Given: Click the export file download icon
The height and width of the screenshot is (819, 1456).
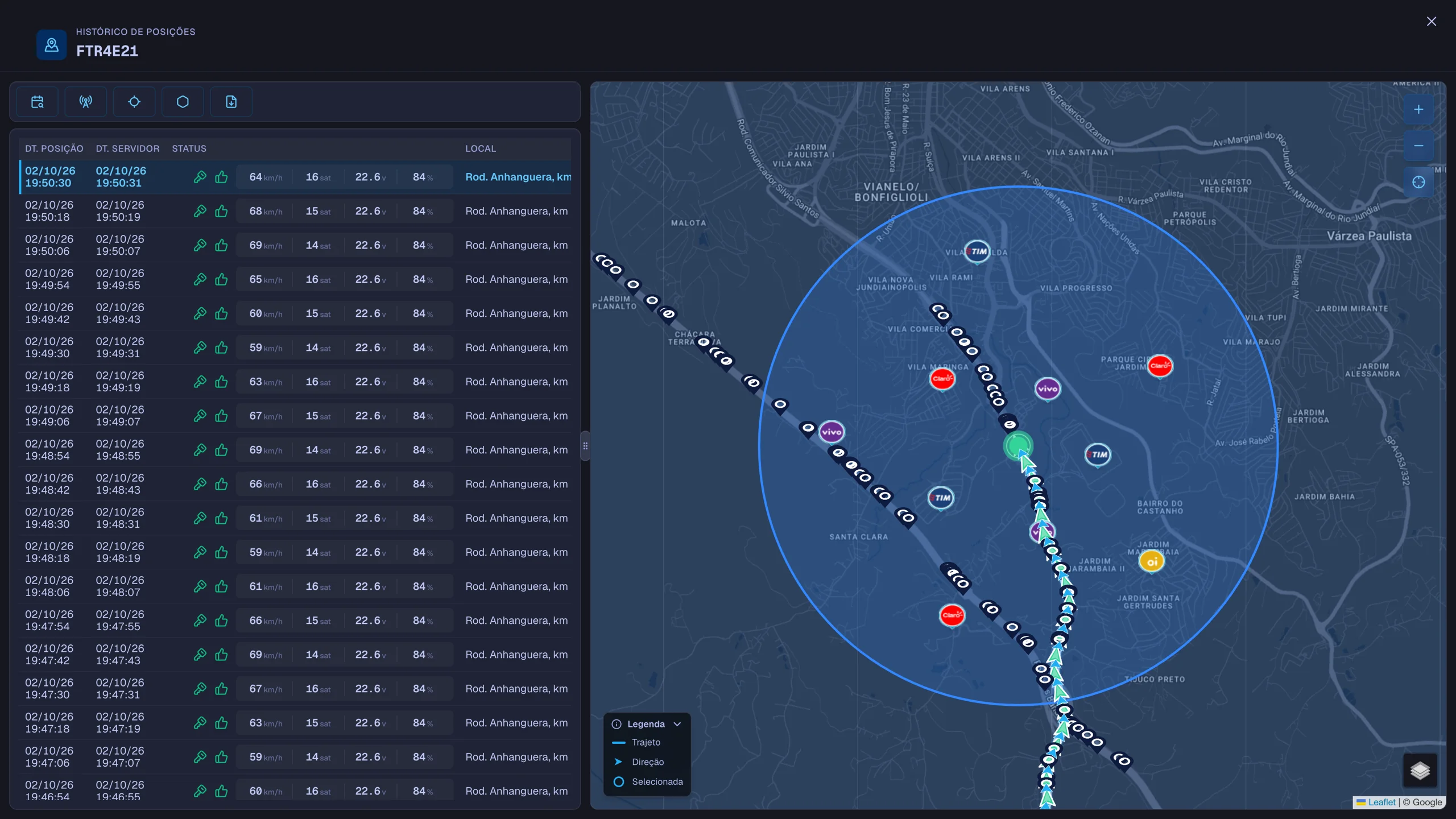Looking at the screenshot, I should pos(231,102).
